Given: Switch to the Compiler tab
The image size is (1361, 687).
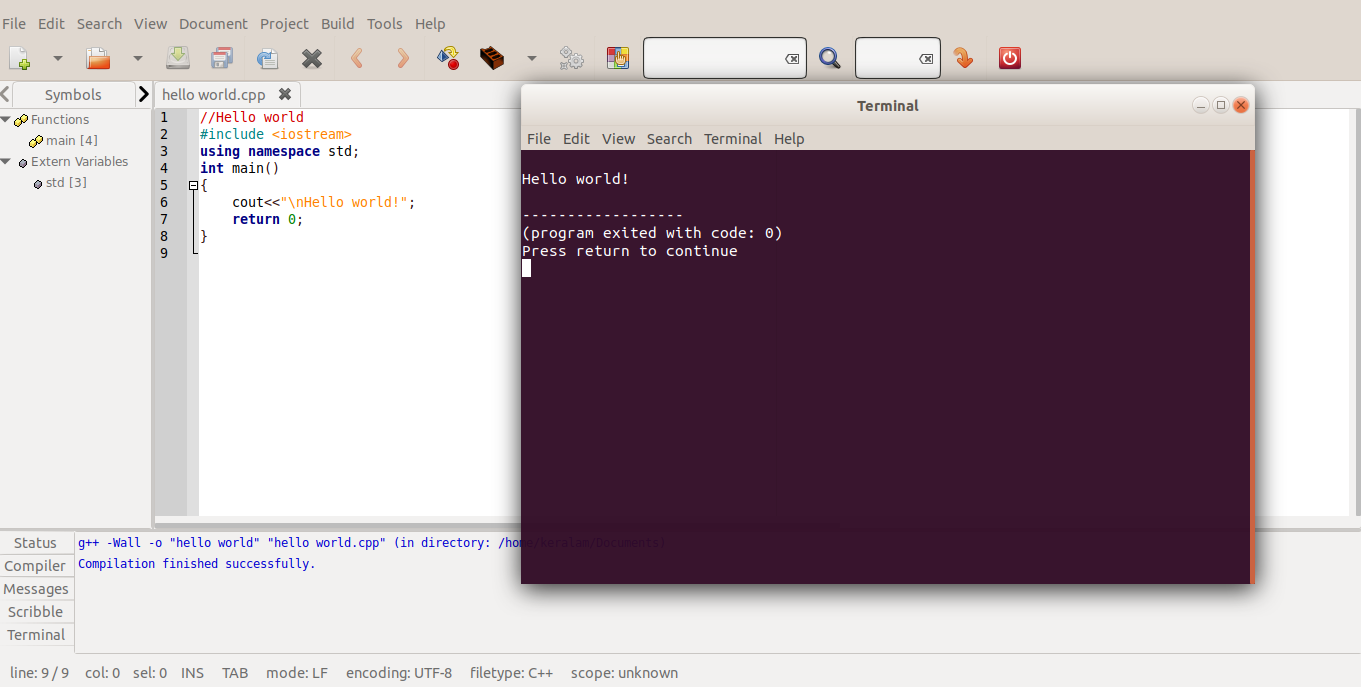Looking at the screenshot, I should pyautogui.click(x=35, y=566).
